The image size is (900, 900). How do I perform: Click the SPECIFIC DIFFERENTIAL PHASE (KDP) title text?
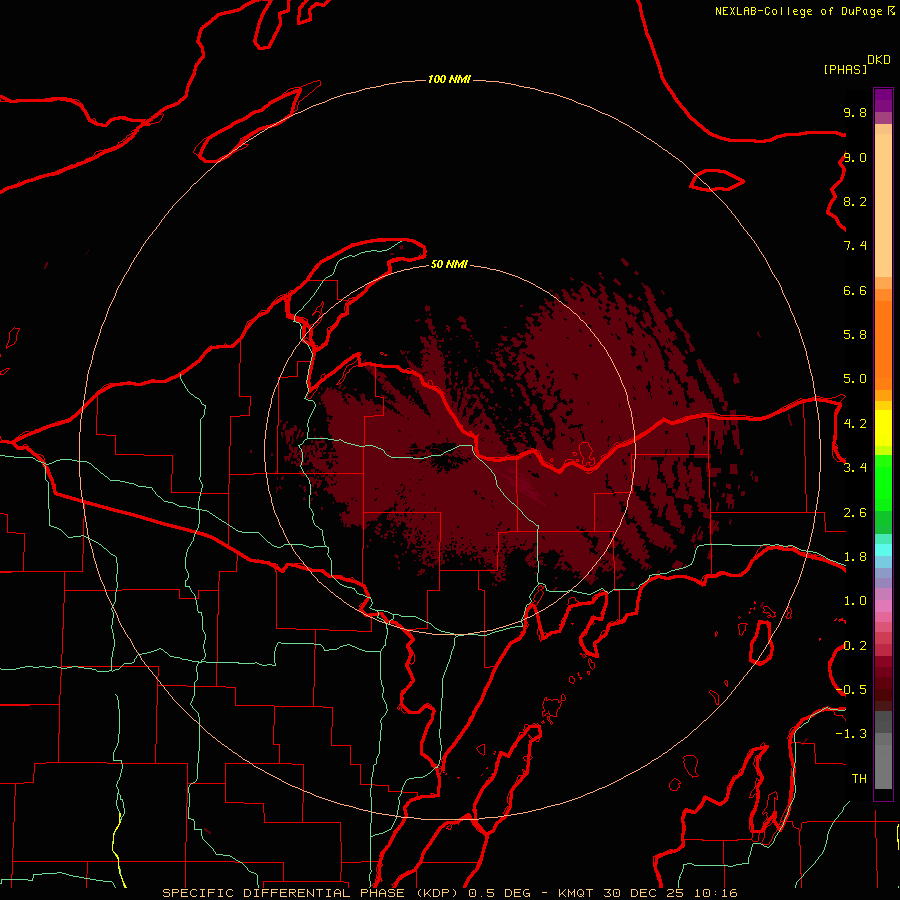[311, 893]
